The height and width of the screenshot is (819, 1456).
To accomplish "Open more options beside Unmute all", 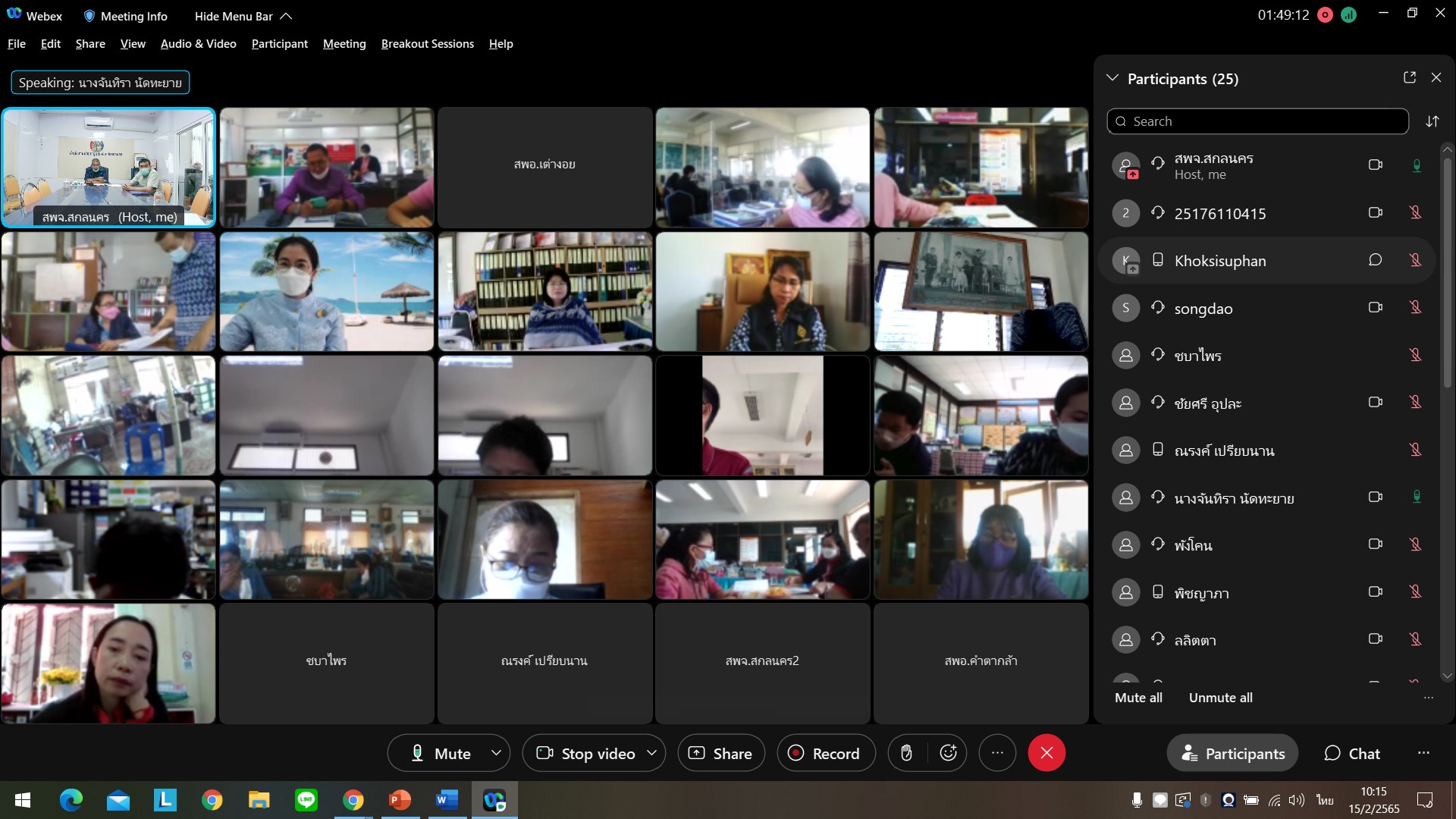I will 1429,698.
